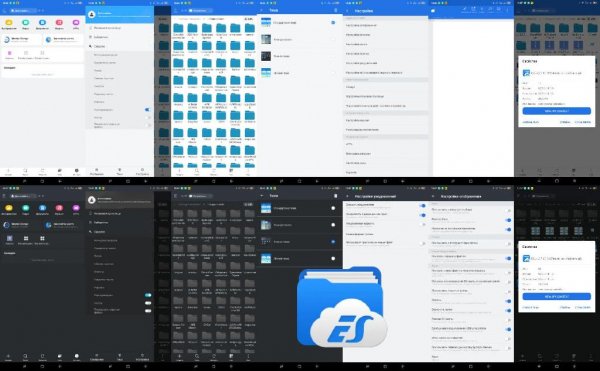Go back from the Настройки отображения screen
The height and width of the screenshot is (371, 600).
point(433,196)
